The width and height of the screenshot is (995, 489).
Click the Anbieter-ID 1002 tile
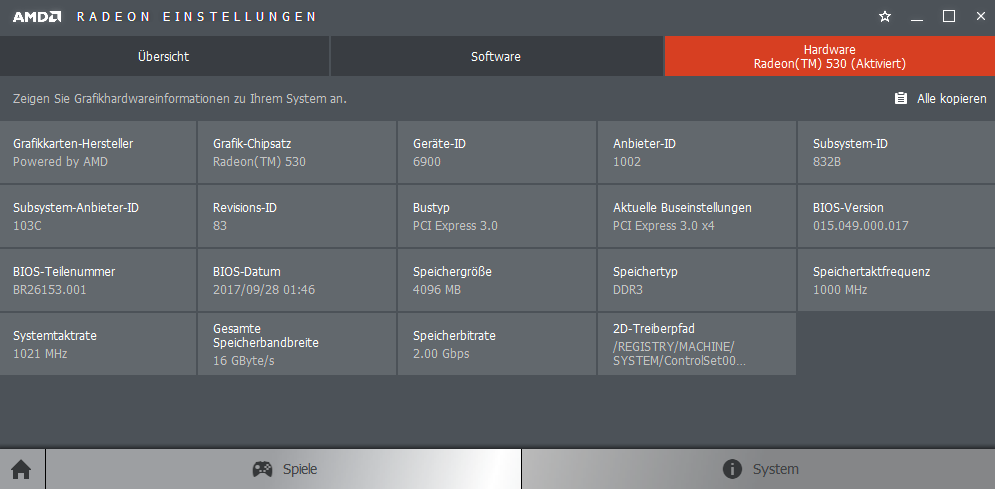coord(697,152)
